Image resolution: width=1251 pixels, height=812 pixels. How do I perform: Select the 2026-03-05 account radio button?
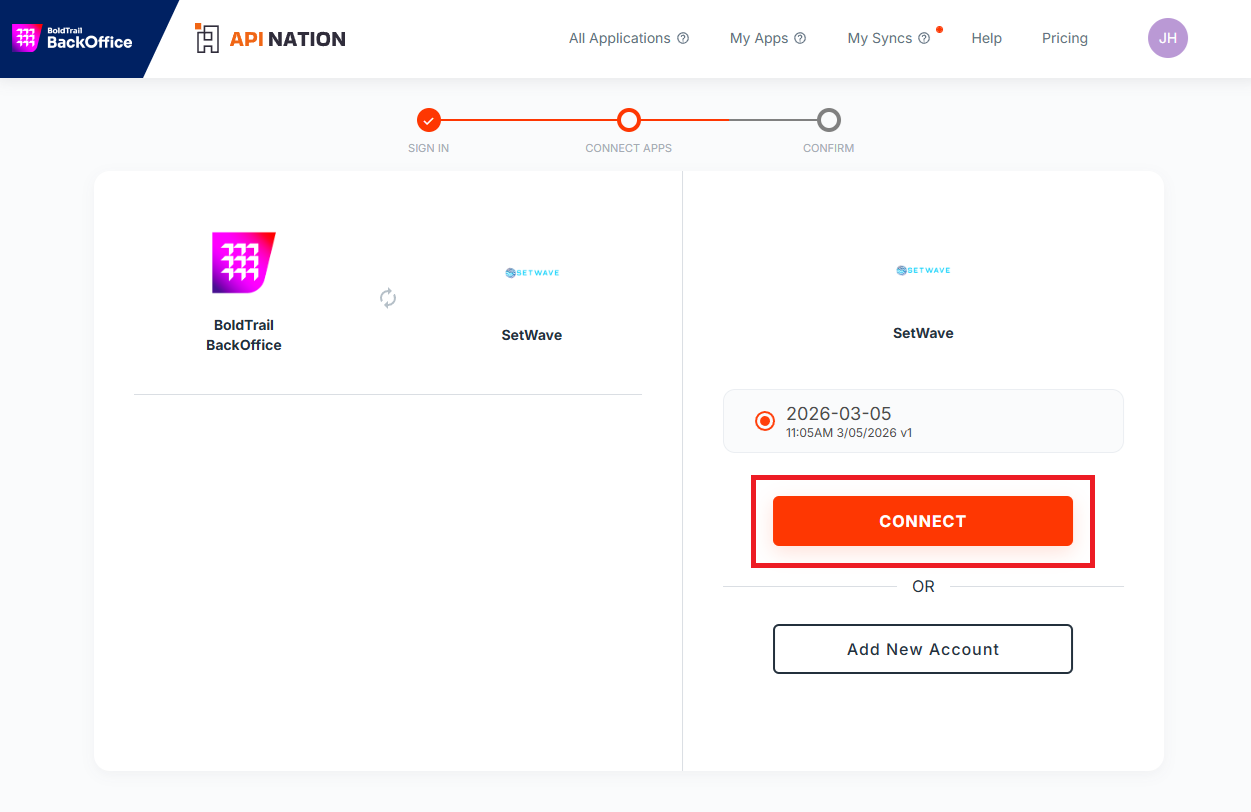765,421
